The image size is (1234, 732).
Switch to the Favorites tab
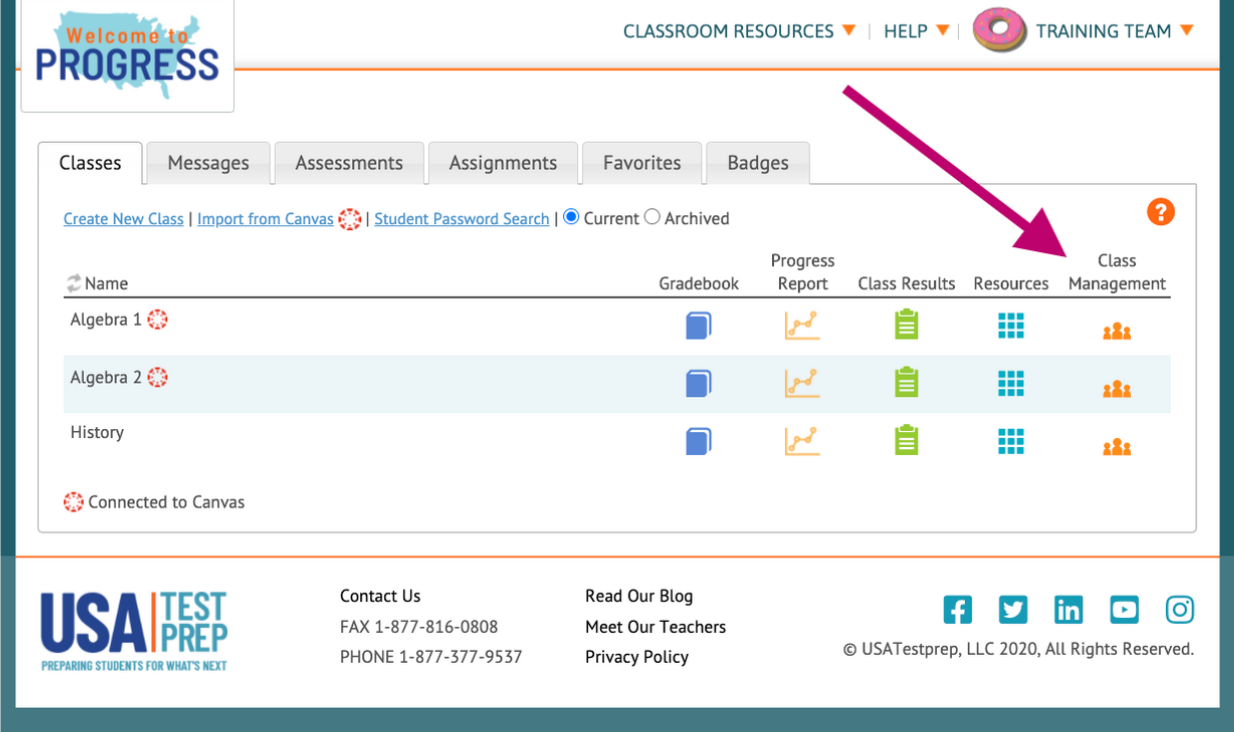642,163
